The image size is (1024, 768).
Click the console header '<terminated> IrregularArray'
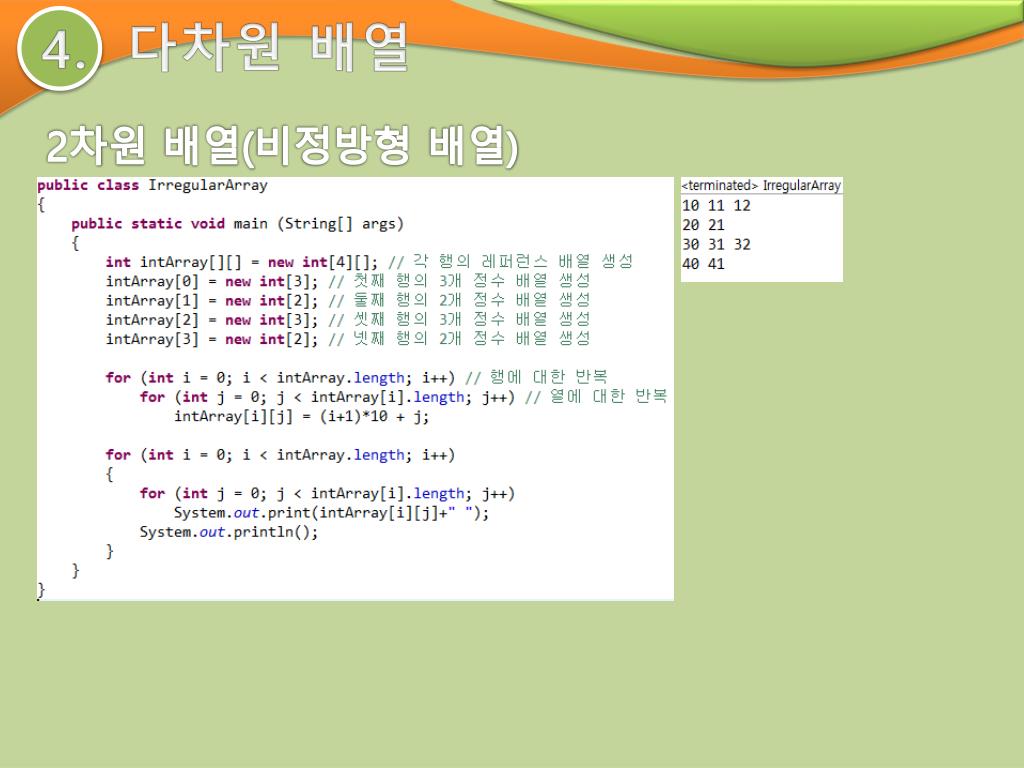click(x=761, y=185)
